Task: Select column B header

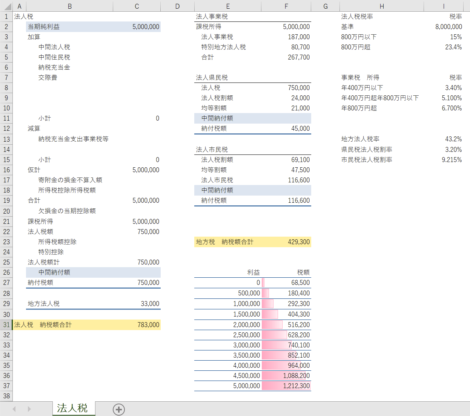Action: [69, 6]
